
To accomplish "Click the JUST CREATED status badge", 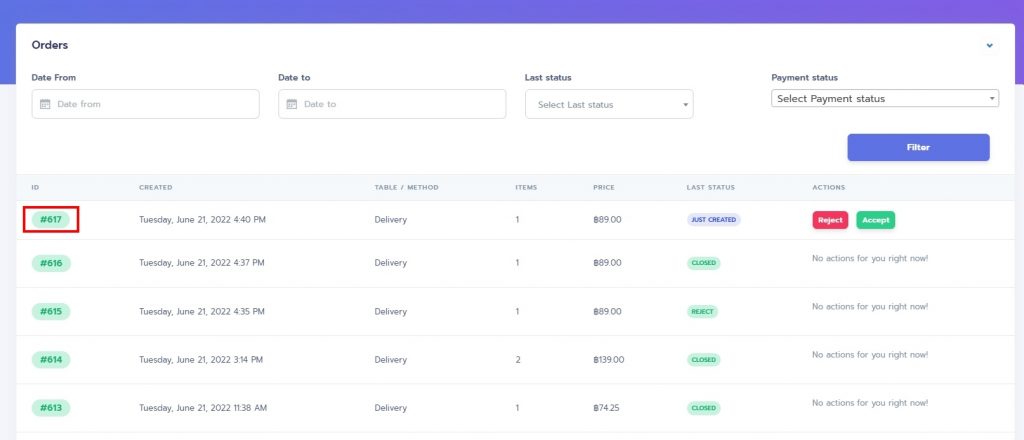I will [x=713, y=220].
